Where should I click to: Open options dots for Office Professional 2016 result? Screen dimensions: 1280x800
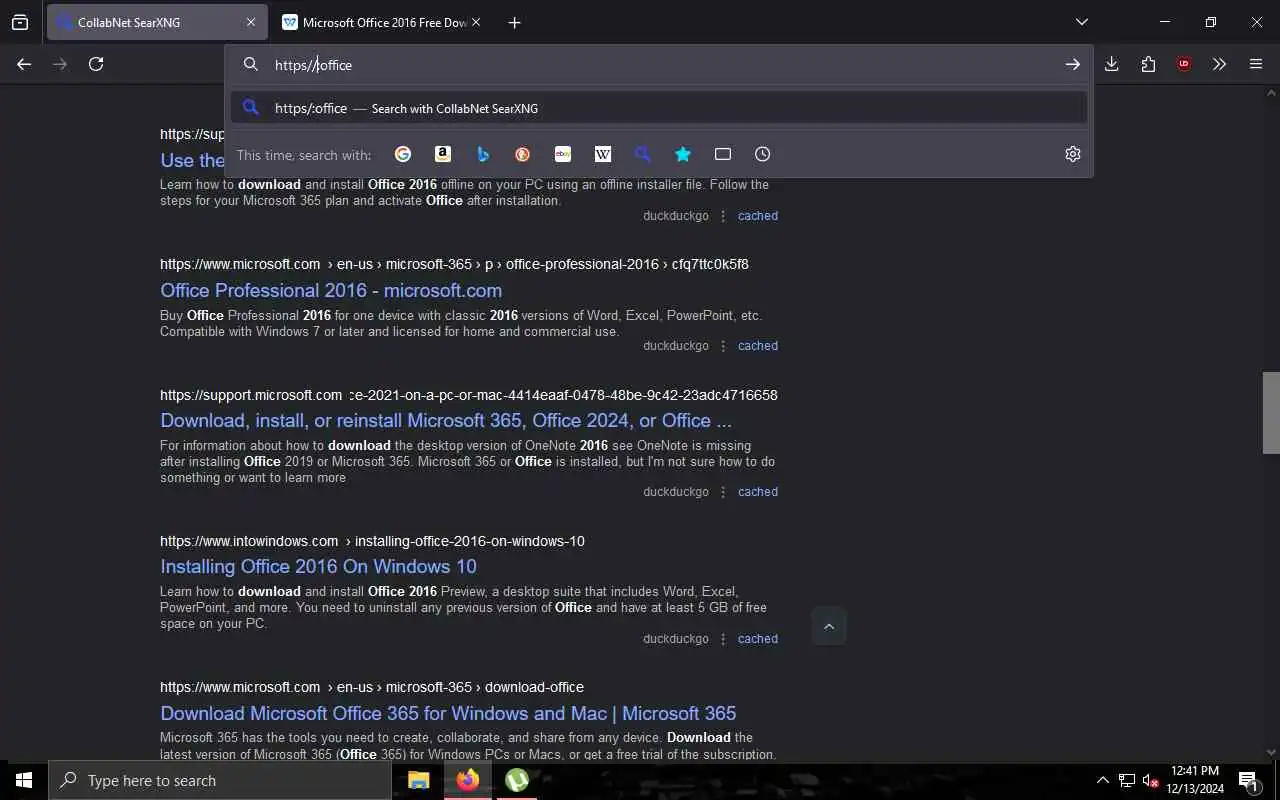[x=723, y=346]
